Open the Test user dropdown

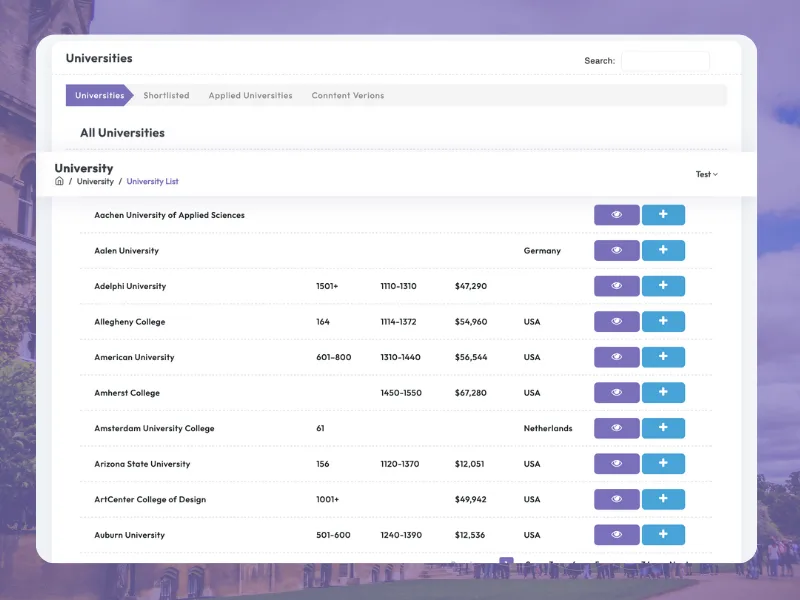[706, 174]
